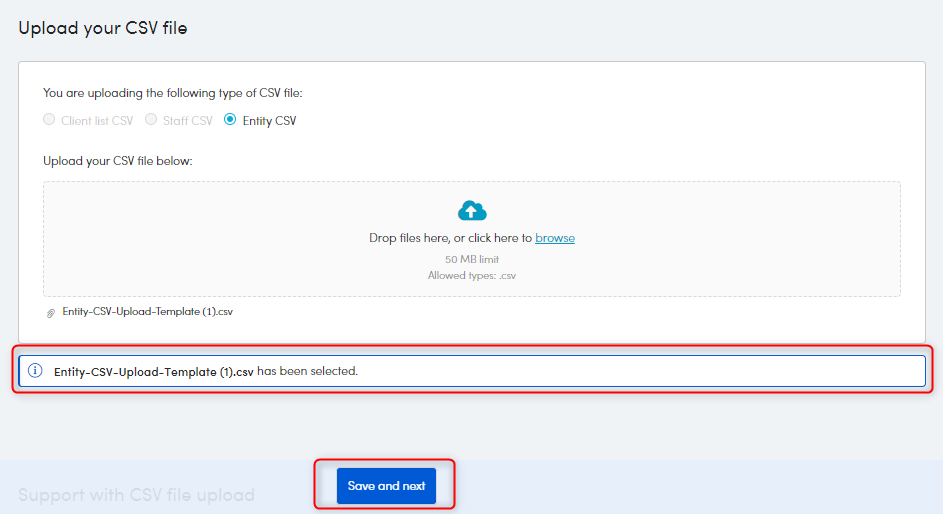The image size is (943, 514).
Task: Click the 'Allowed types: .csv' text
Action: click(x=472, y=275)
